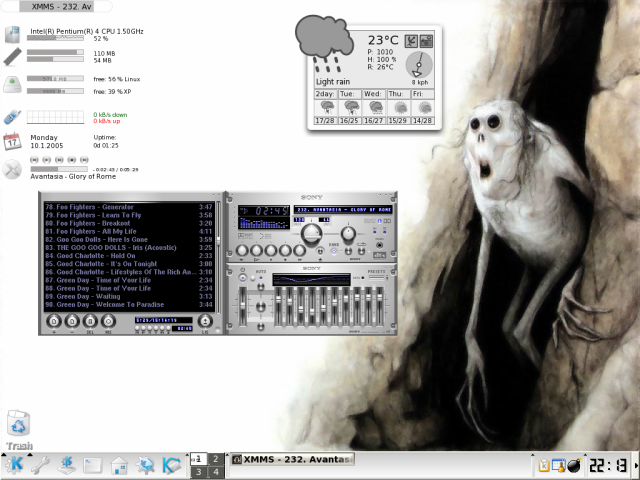The width and height of the screenshot is (640, 480).
Task: Click the desktop widget song progress bar
Action: point(59,169)
